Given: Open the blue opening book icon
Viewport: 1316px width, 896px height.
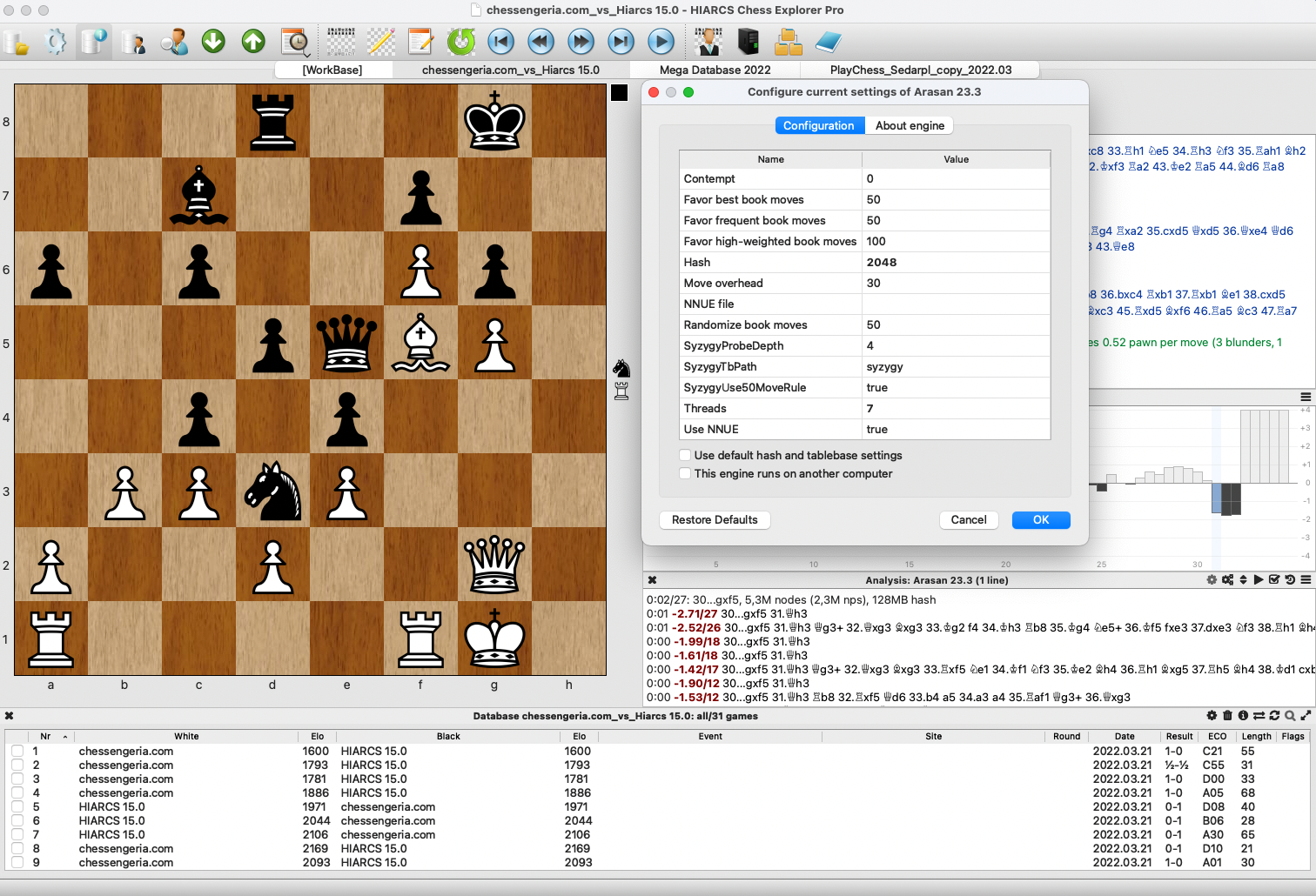Looking at the screenshot, I should point(829,42).
